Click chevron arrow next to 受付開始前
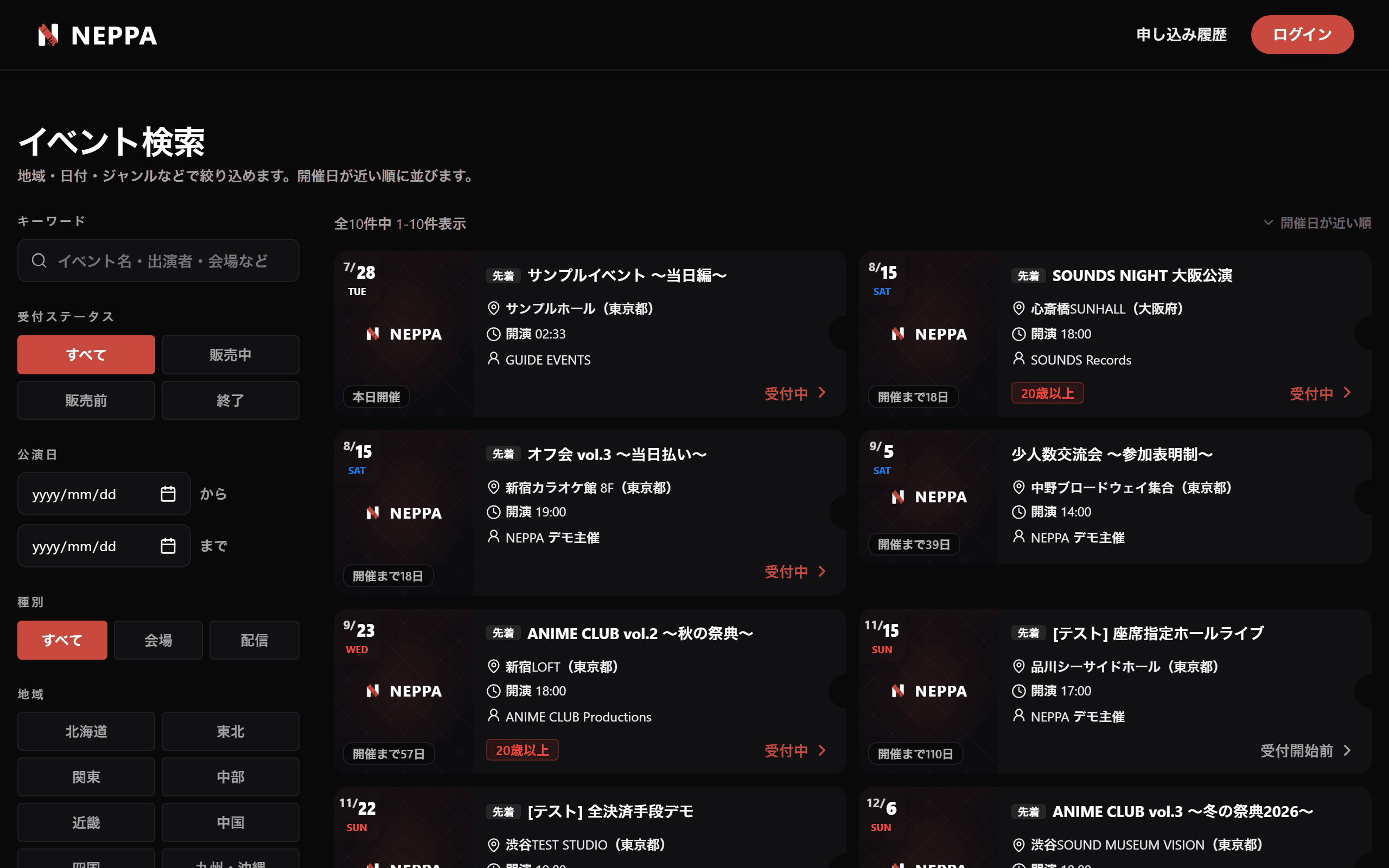Image resolution: width=1389 pixels, height=868 pixels. click(x=1347, y=750)
